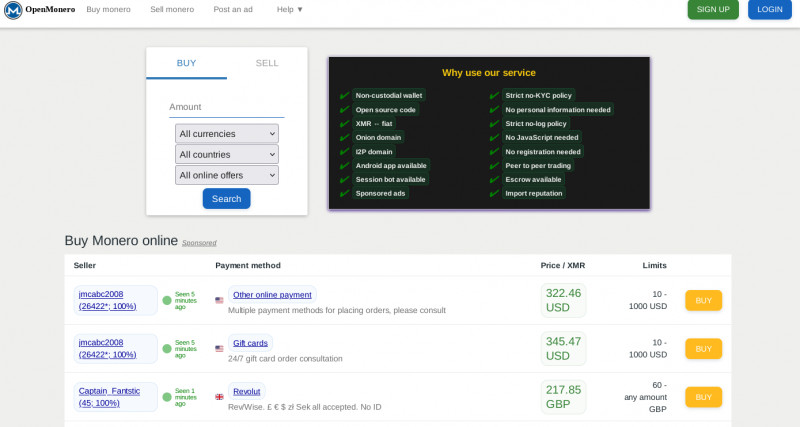The image size is (800, 427).
Task: Switch to the SELL tab
Action: point(267,63)
